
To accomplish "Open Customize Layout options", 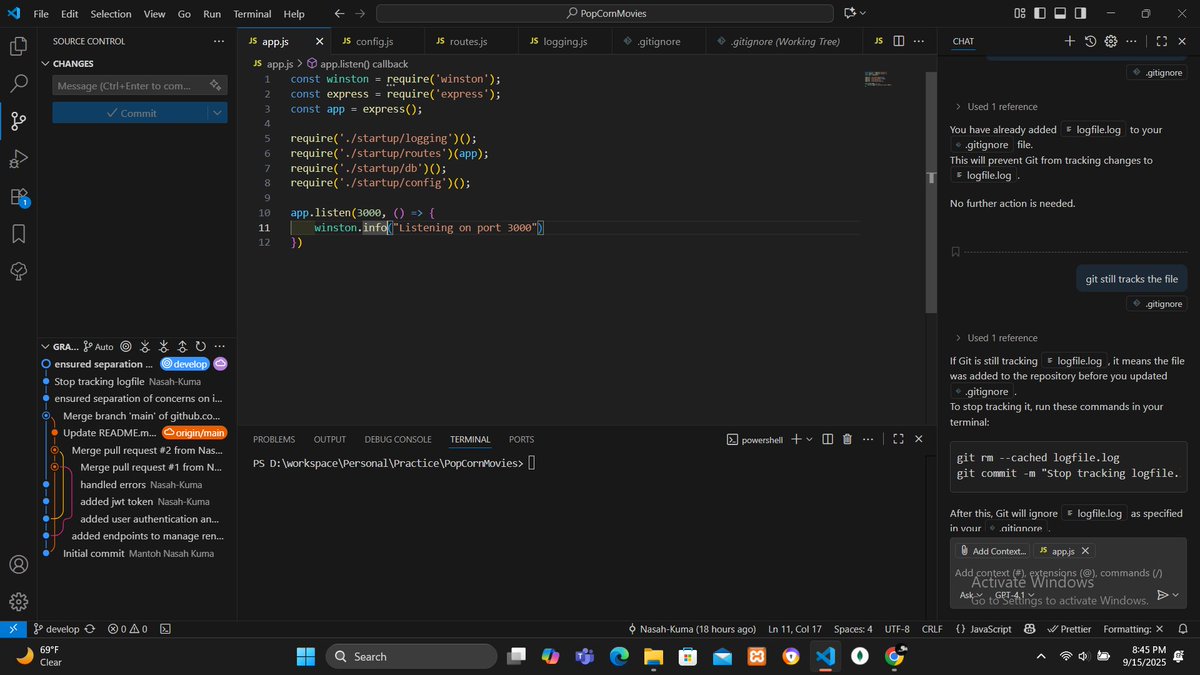I will 1020,14.
